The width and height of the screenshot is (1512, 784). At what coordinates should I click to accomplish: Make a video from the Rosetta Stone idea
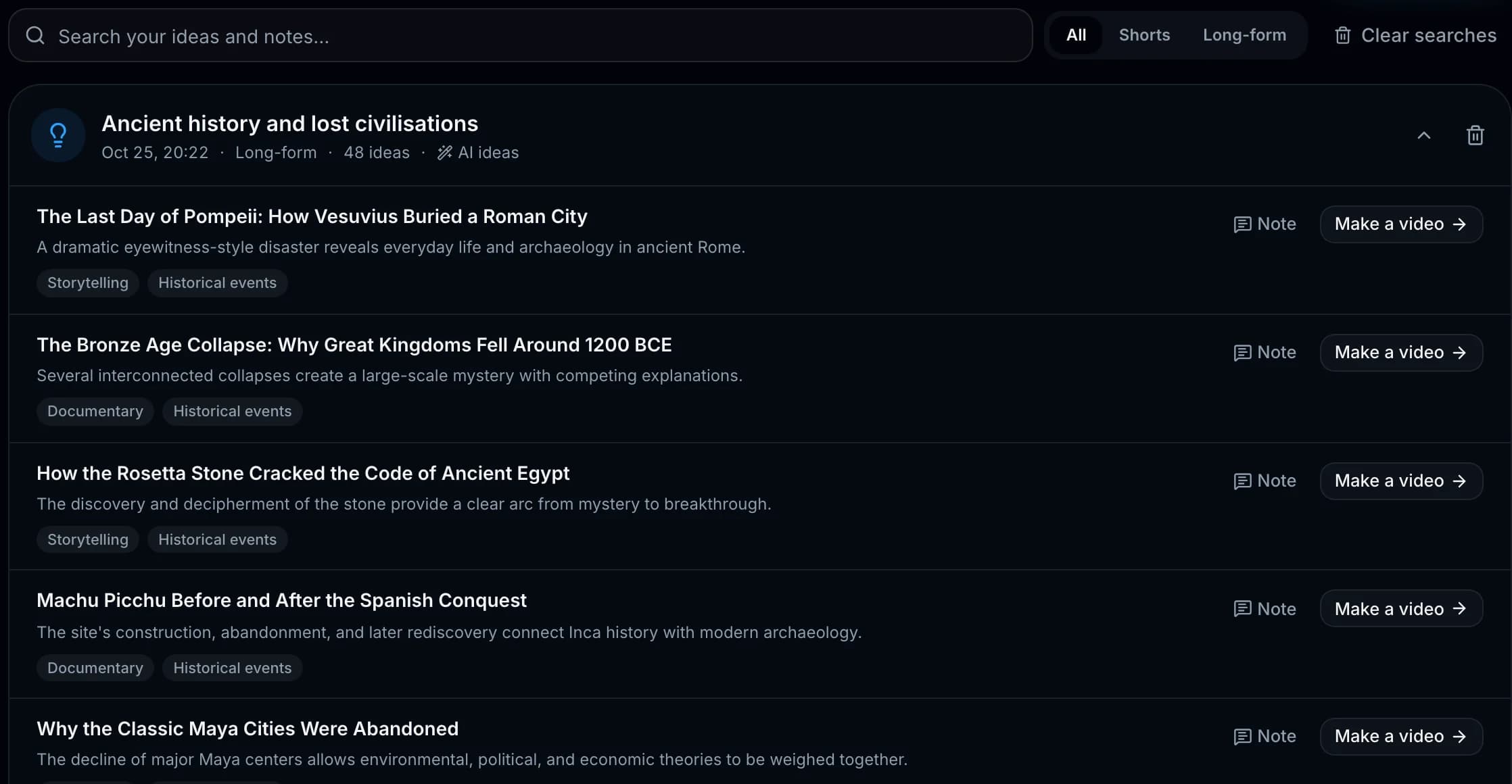click(1401, 481)
